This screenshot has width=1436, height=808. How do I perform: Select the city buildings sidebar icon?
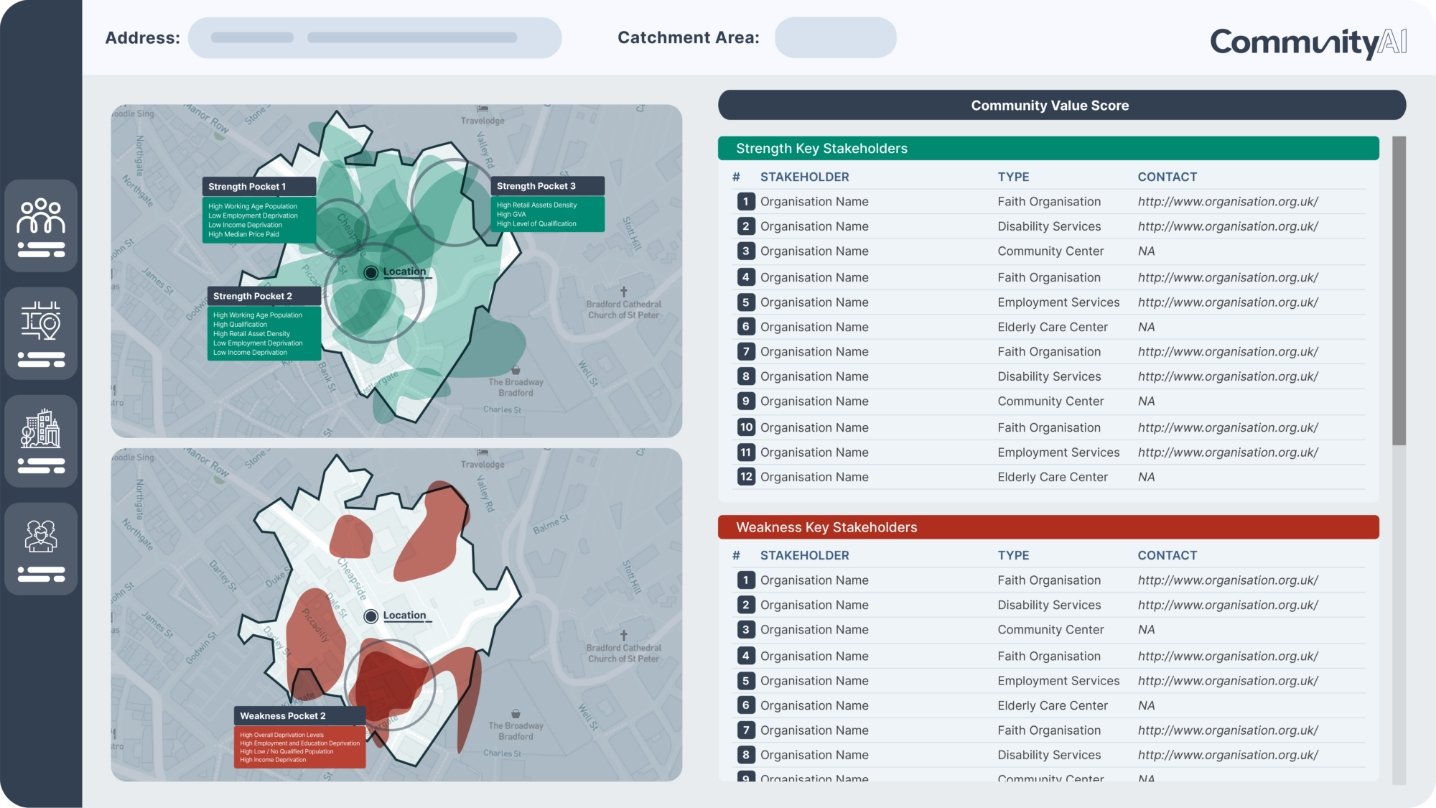41,438
